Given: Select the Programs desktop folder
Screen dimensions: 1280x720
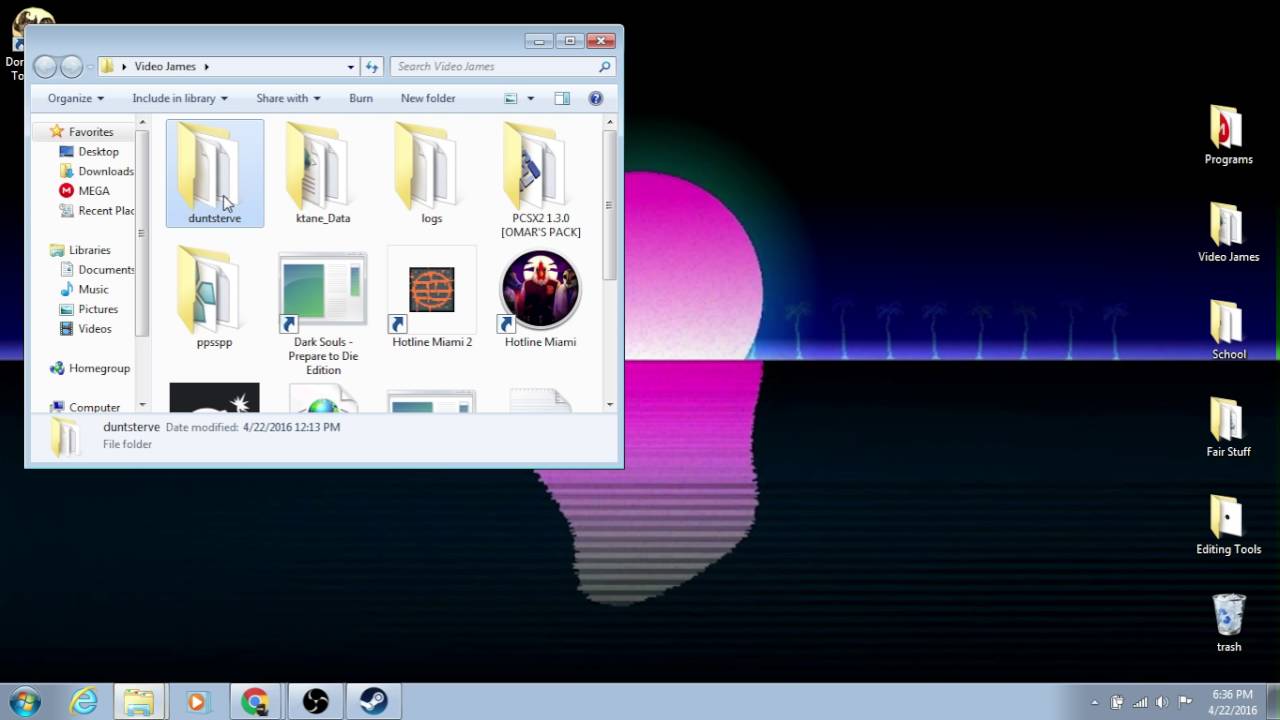Looking at the screenshot, I should point(1228,136).
